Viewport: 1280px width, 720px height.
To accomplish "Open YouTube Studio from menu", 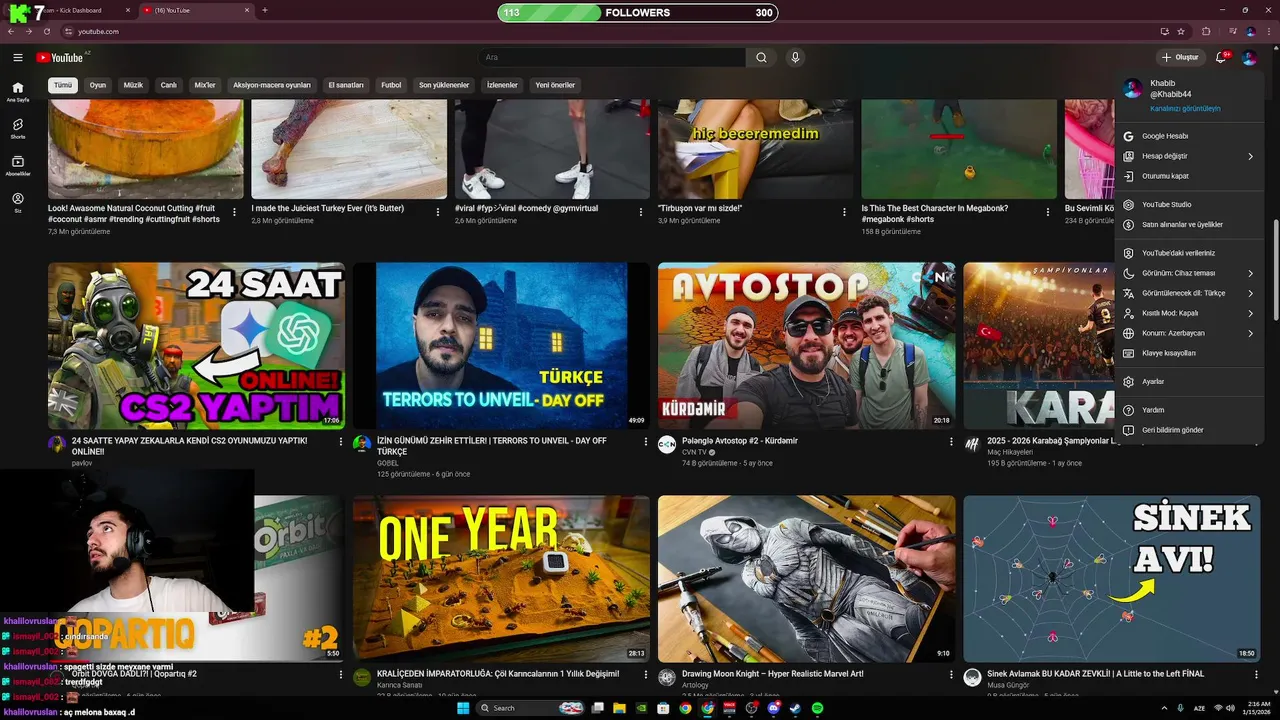I will pyautogui.click(x=1189, y=204).
